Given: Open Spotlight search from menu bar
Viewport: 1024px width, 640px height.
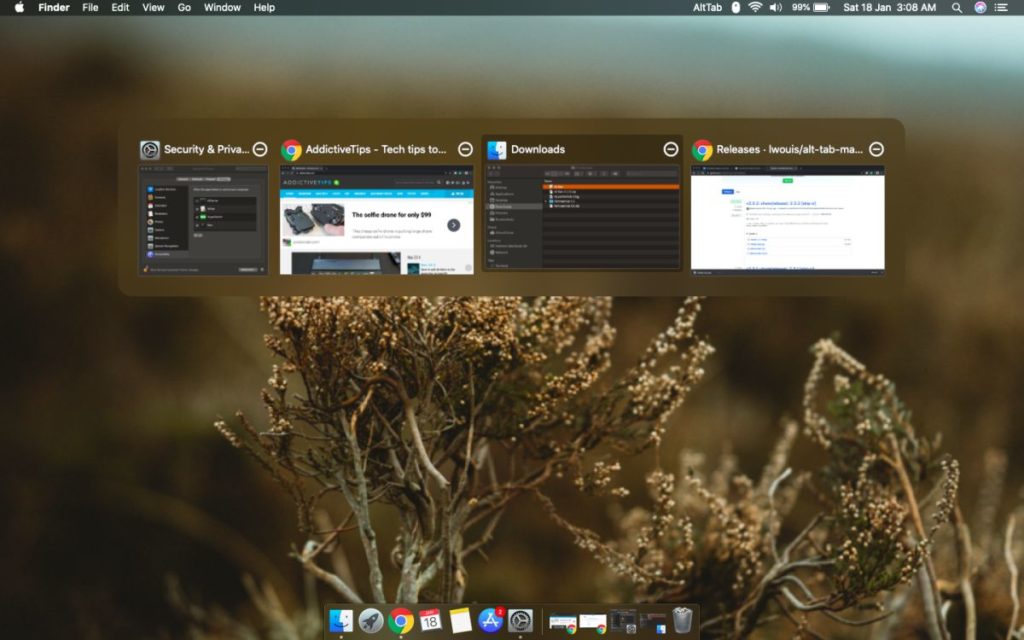Looking at the screenshot, I should coord(956,7).
